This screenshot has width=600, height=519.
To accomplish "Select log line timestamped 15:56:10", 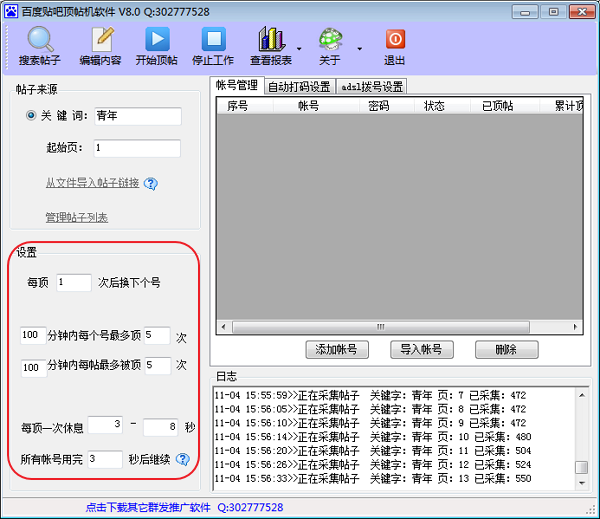I will pos(370,423).
